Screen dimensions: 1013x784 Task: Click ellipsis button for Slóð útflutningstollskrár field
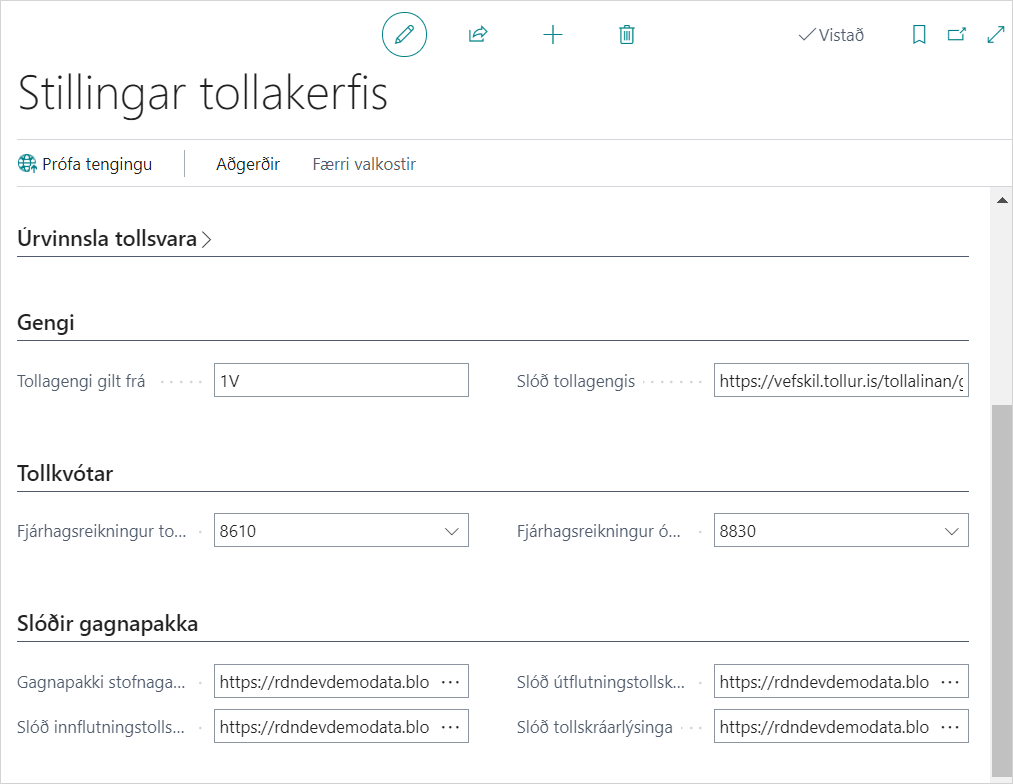click(950, 682)
